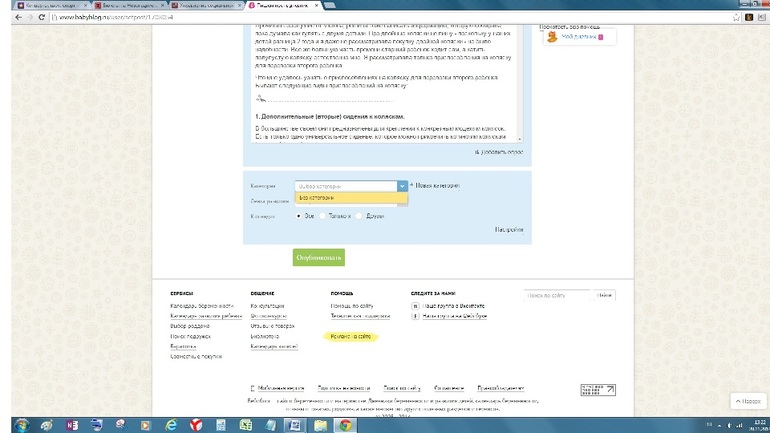This screenshot has height=433, width=770.
Task: Switch to Chrome in the taskbar
Action: tap(346, 425)
